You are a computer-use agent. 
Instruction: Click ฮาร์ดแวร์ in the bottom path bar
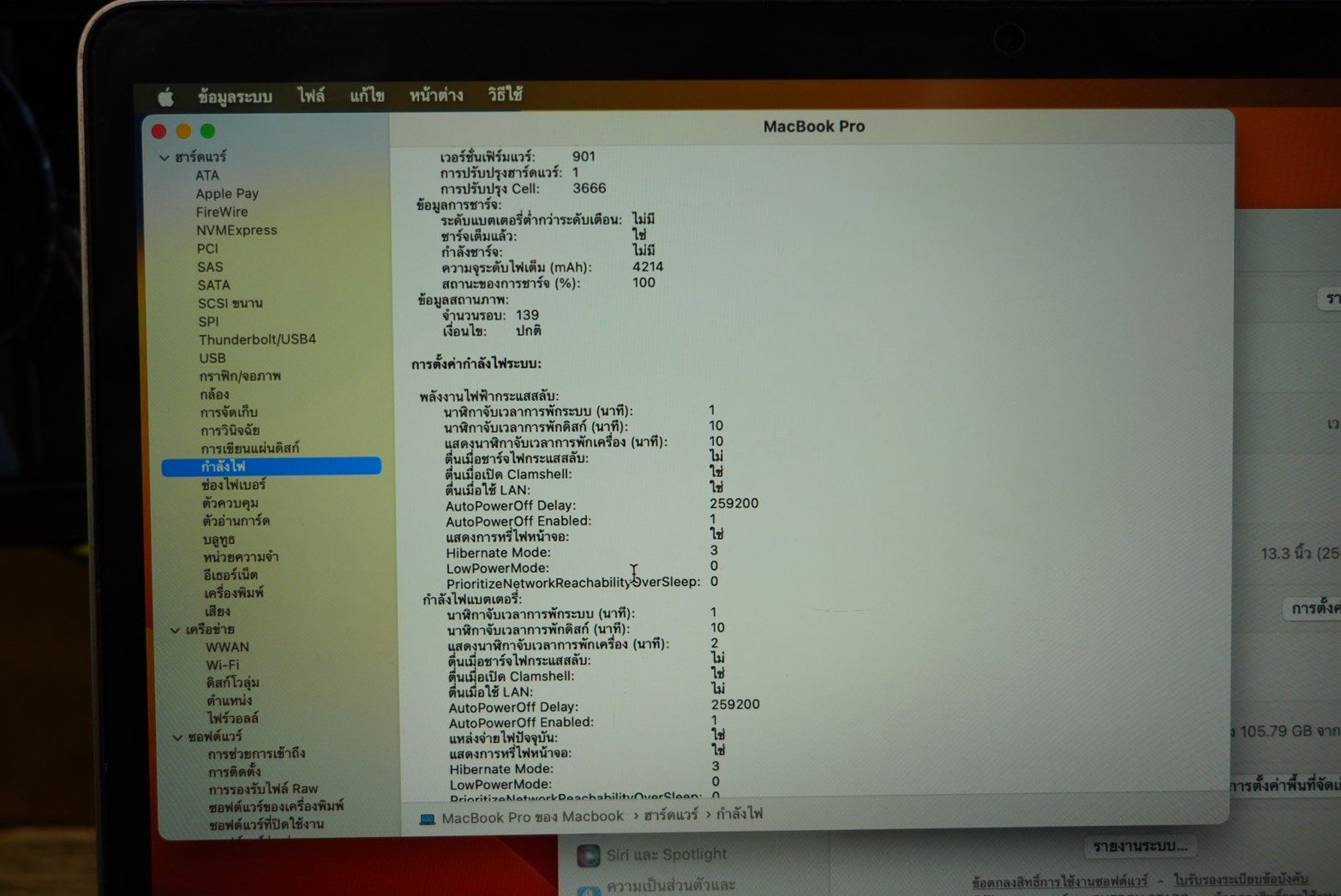tap(671, 815)
